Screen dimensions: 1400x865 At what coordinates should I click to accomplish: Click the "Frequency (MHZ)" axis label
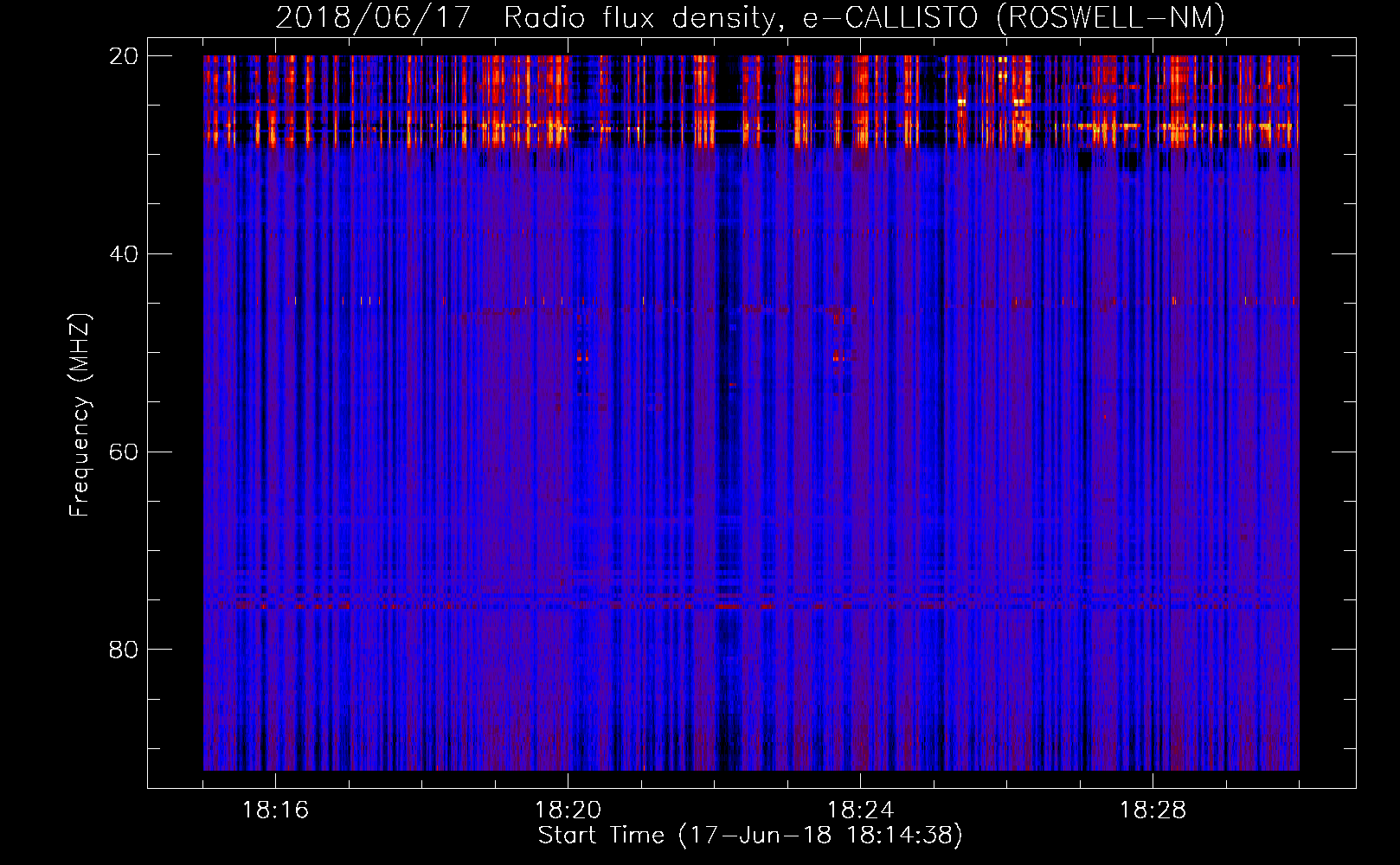click(x=80, y=414)
